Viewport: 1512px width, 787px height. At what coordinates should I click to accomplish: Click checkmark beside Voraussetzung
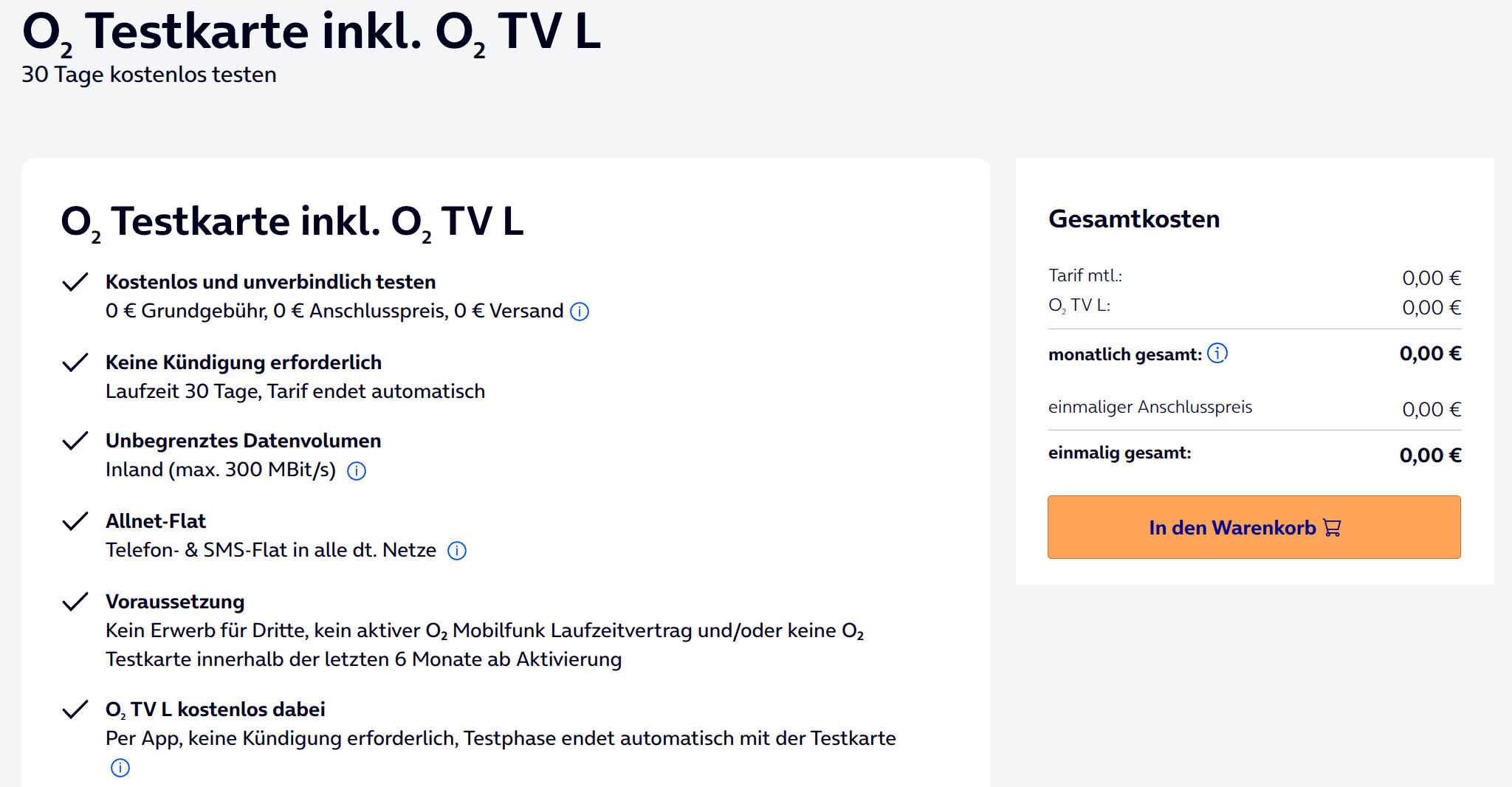[75, 602]
